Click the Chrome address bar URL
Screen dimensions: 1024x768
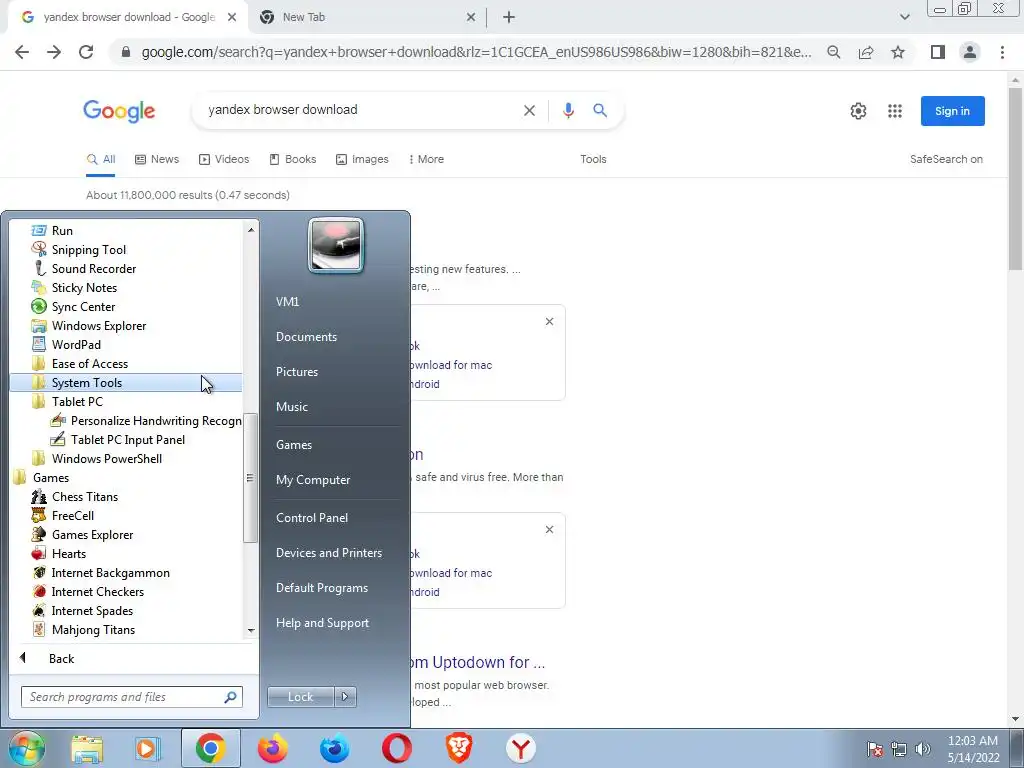(x=476, y=52)
